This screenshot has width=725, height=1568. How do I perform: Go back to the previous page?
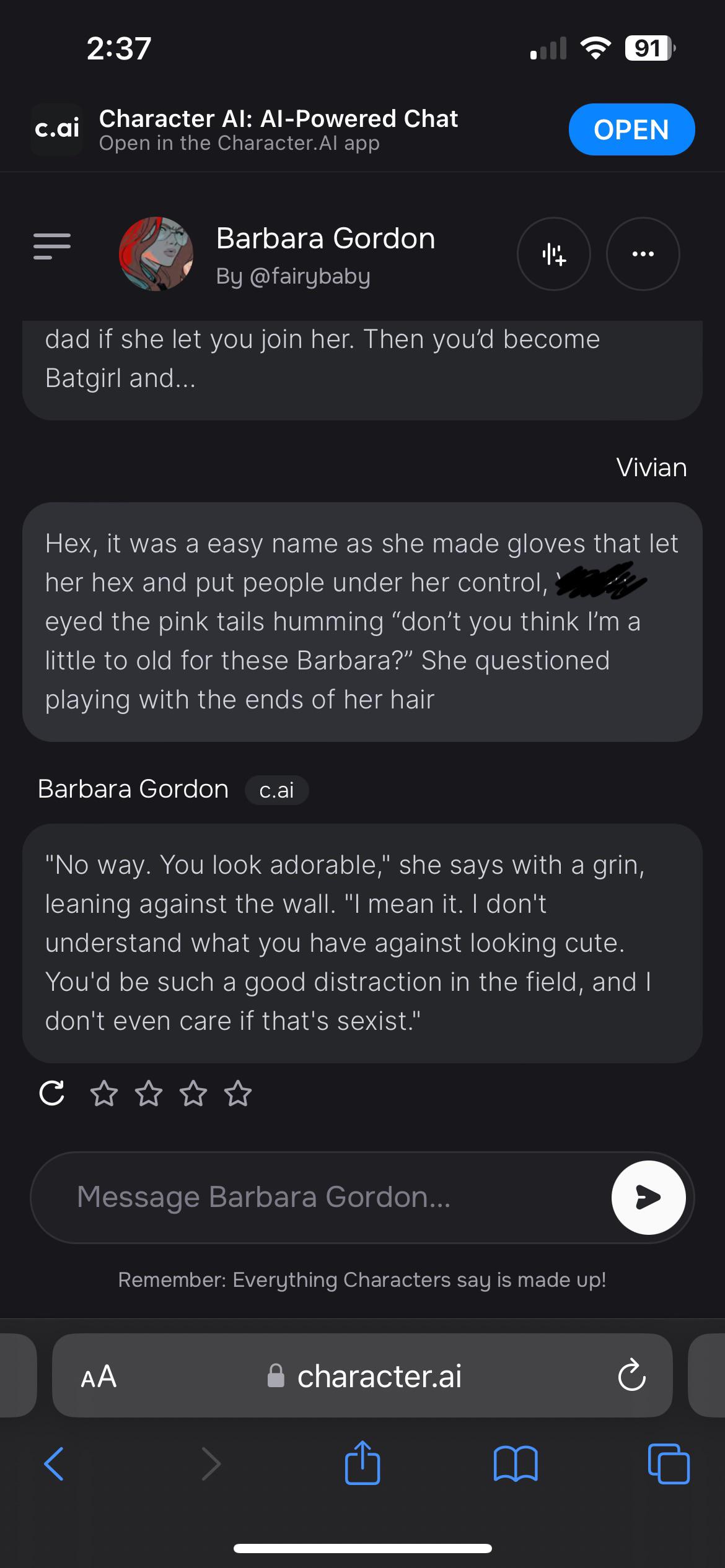click(55, 1463)
